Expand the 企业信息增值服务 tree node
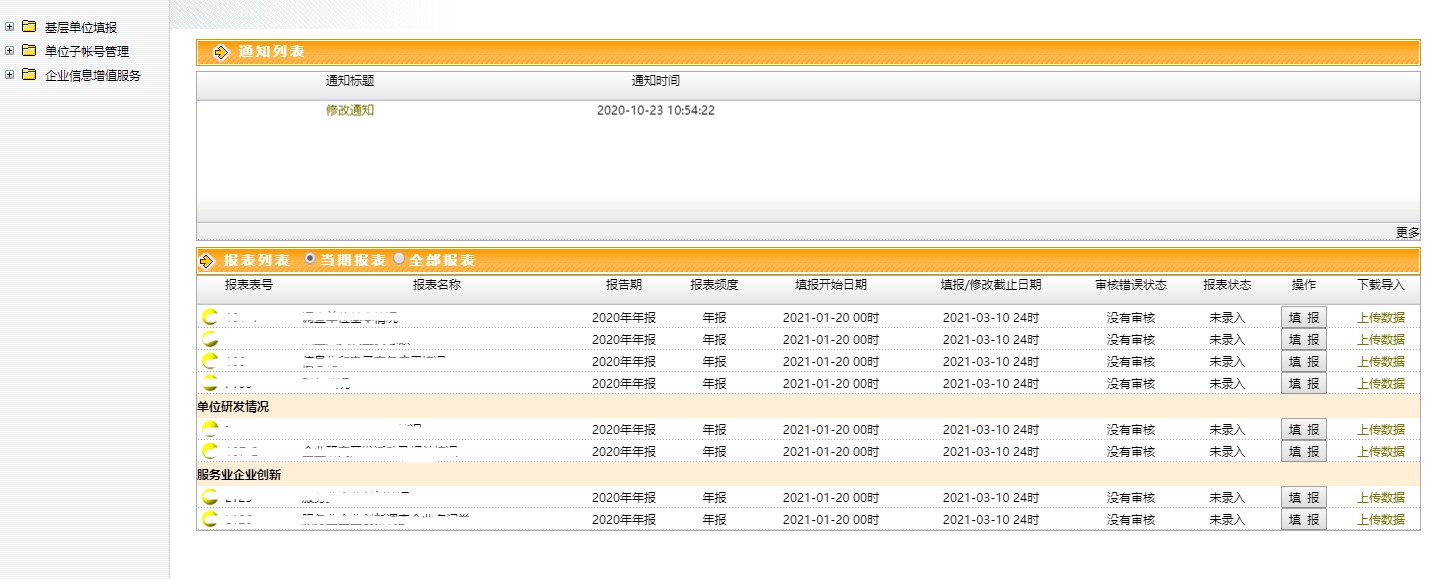This screenshot has width=1446, height=579. tap(10, 75)
